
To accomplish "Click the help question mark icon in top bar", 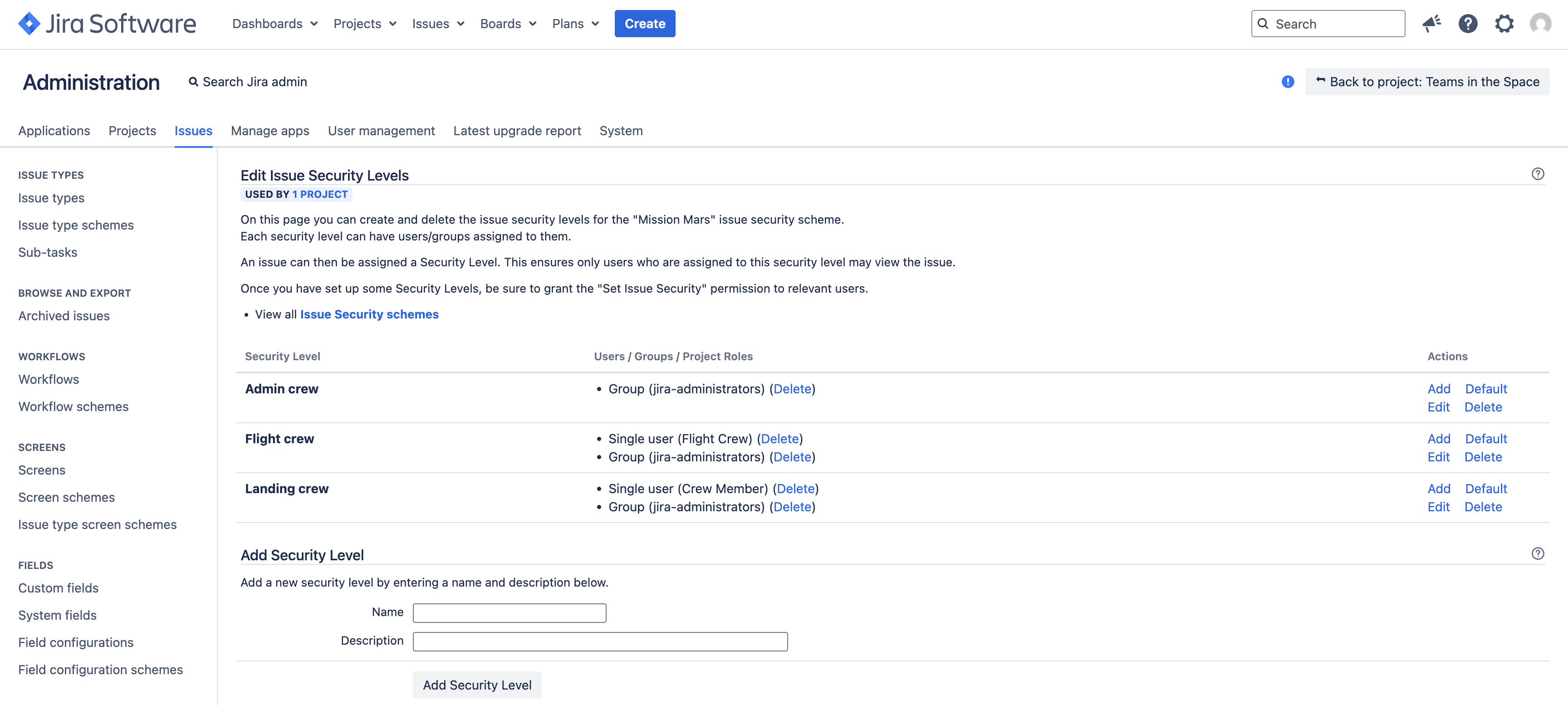I will 1468,24.
